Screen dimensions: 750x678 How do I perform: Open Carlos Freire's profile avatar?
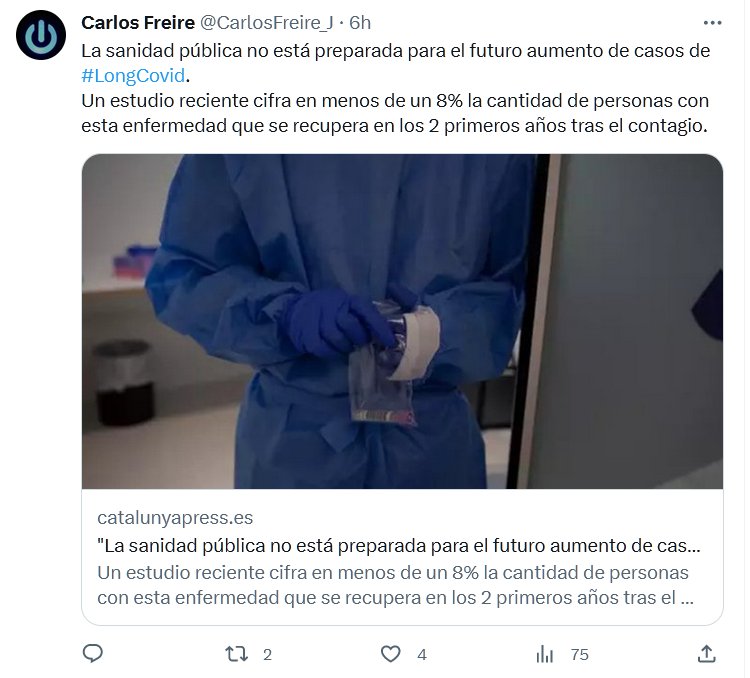[x=41, y=35]
